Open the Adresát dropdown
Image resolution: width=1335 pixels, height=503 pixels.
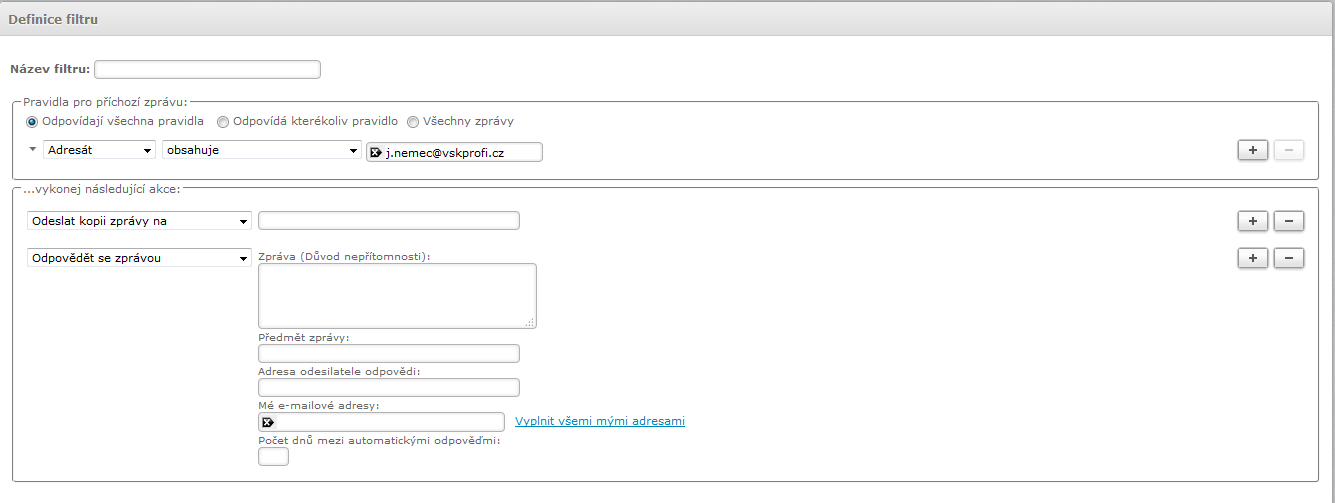coord(100,150)
